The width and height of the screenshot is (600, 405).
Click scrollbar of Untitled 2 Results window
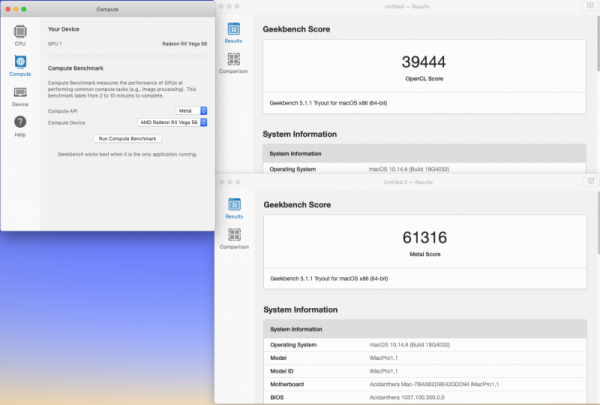tap(598, 222)
